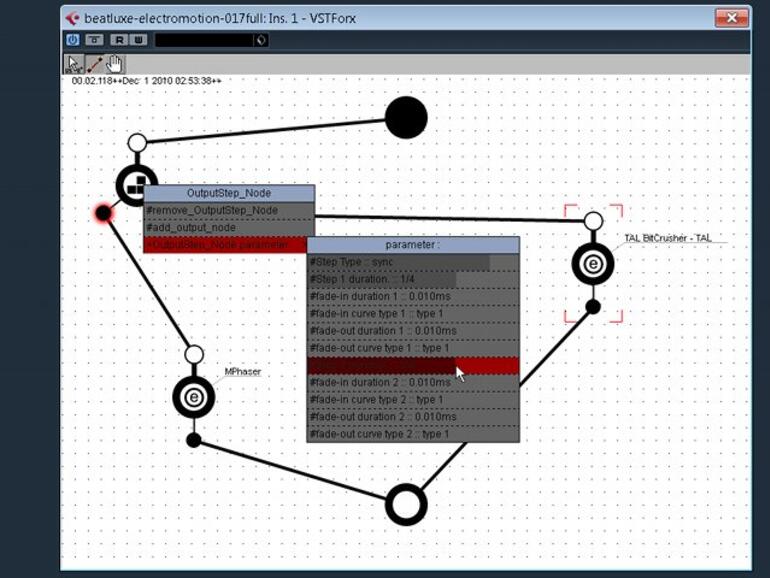
Task: Enable Read automation (R) button
Action: tap(118, 40)
